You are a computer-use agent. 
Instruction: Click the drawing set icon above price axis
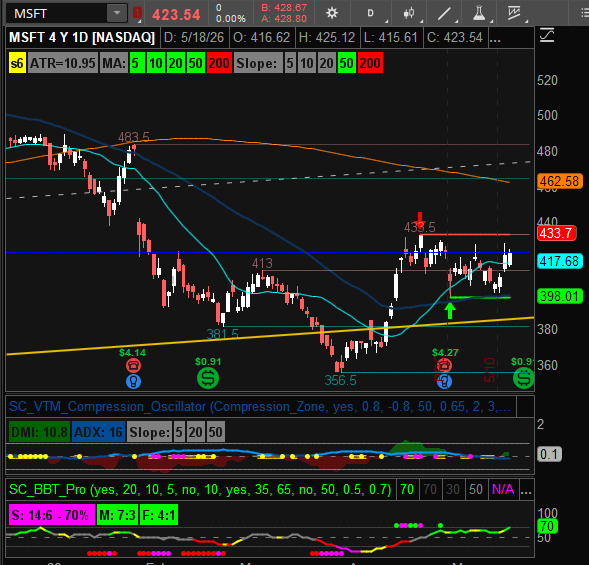547,36
